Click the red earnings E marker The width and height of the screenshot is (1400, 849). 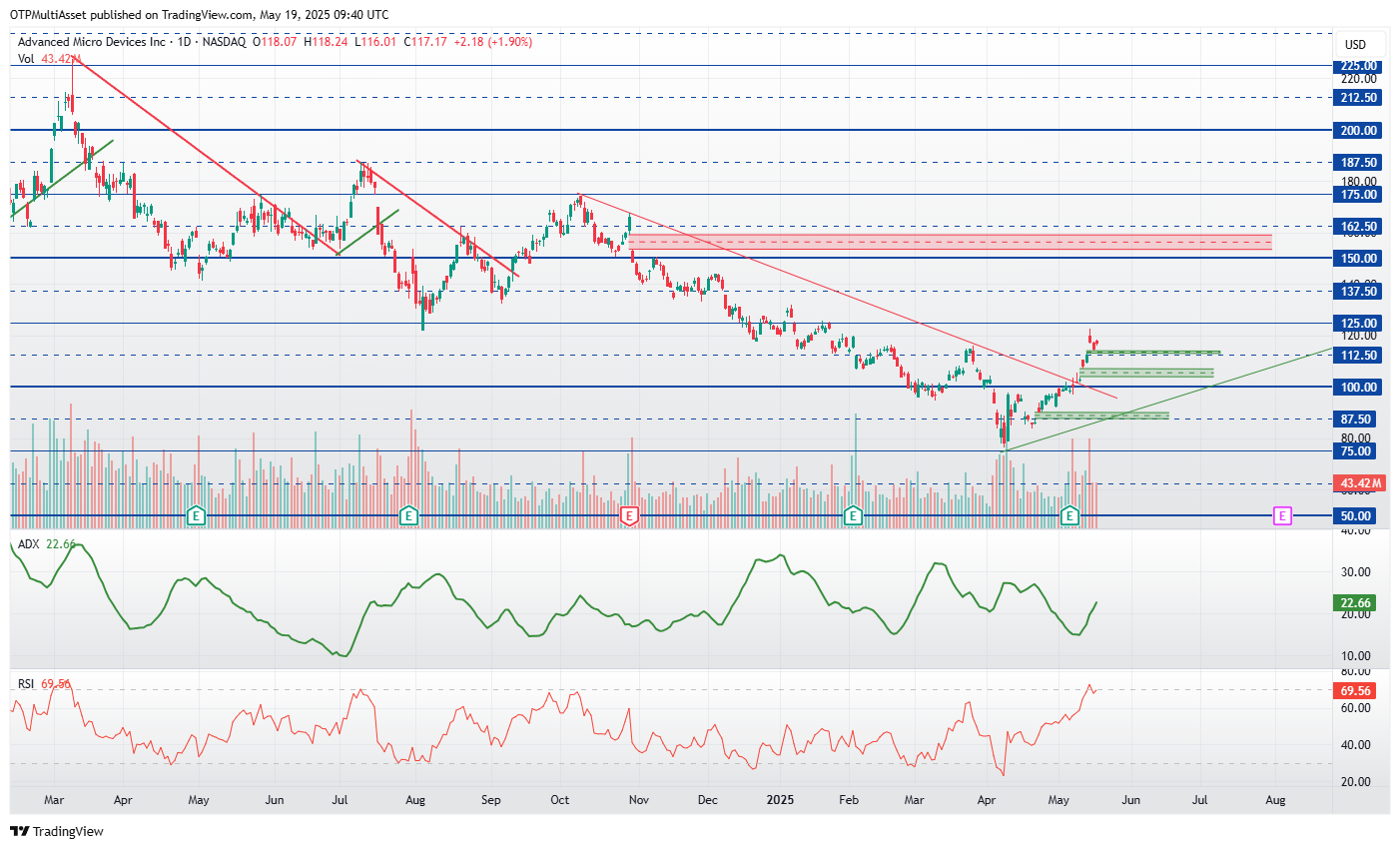[629, 515]
